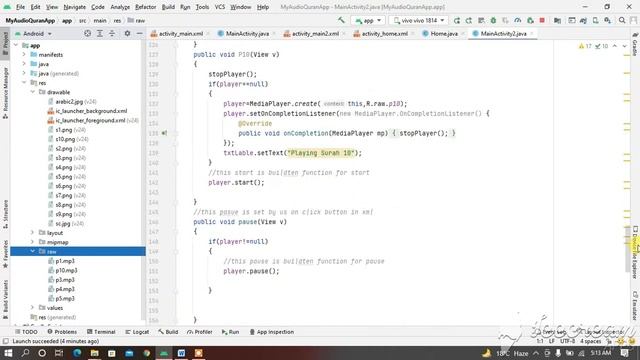
Task: Select arabic2.jpg in drawable folder
Action: click(69, 101)
